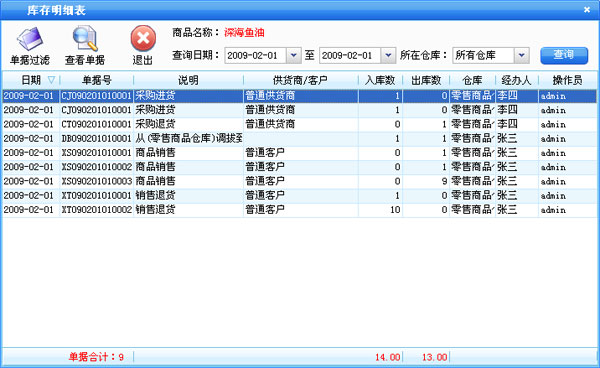Sort by 入库数 column header
The image size is (600, 368).
click(380, 80)
